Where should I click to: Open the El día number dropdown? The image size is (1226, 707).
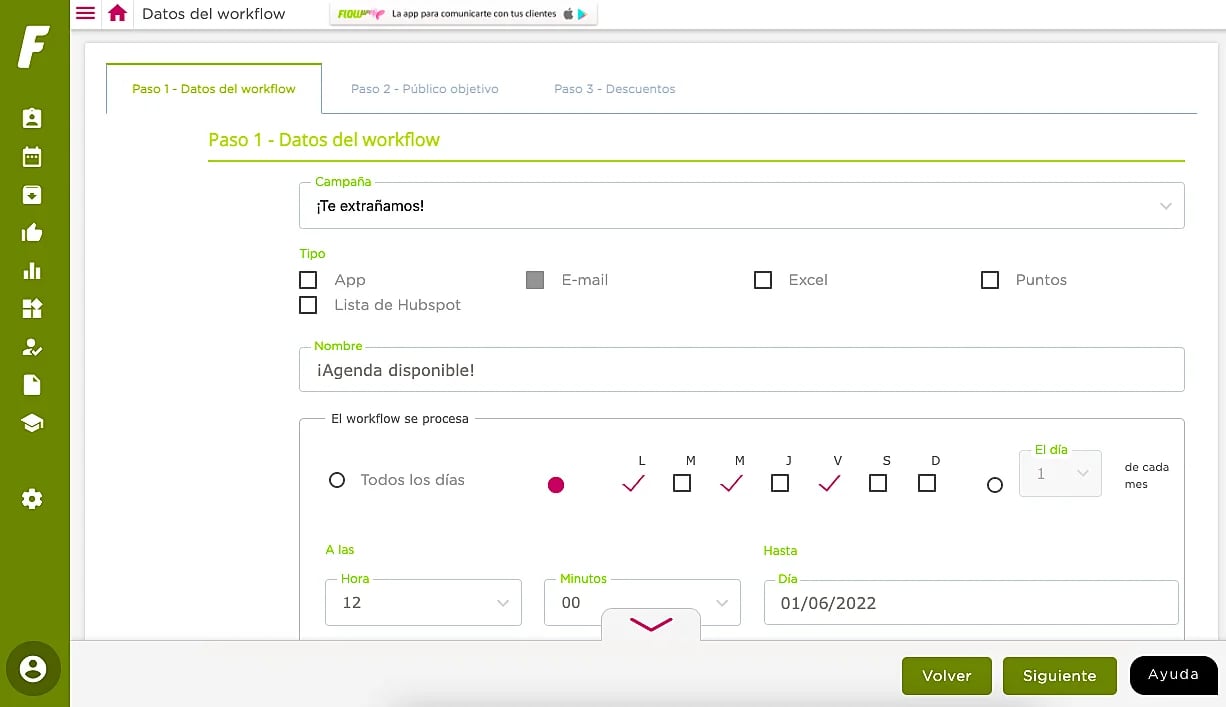(x=1060, y=474)
